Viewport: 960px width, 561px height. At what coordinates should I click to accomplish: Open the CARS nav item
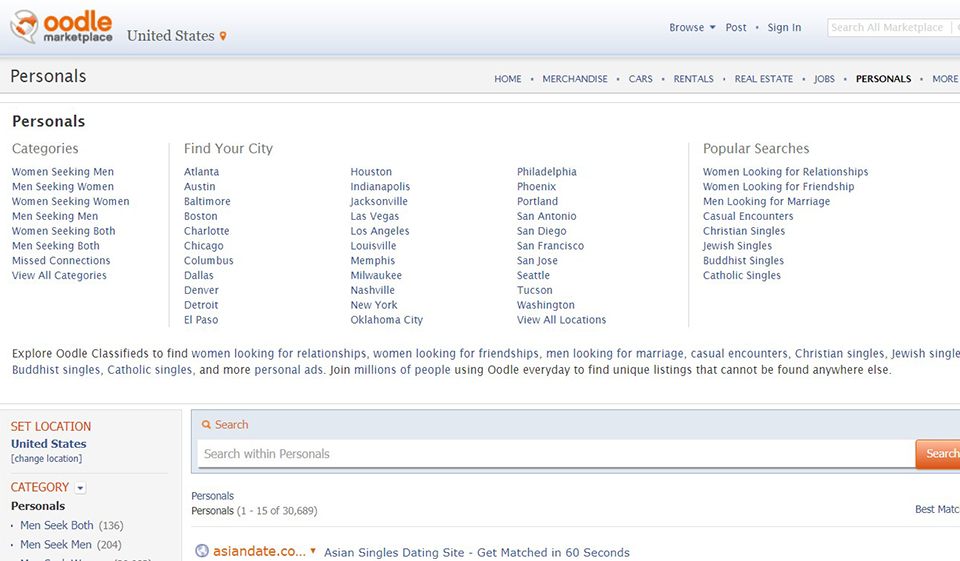(640, 79)
